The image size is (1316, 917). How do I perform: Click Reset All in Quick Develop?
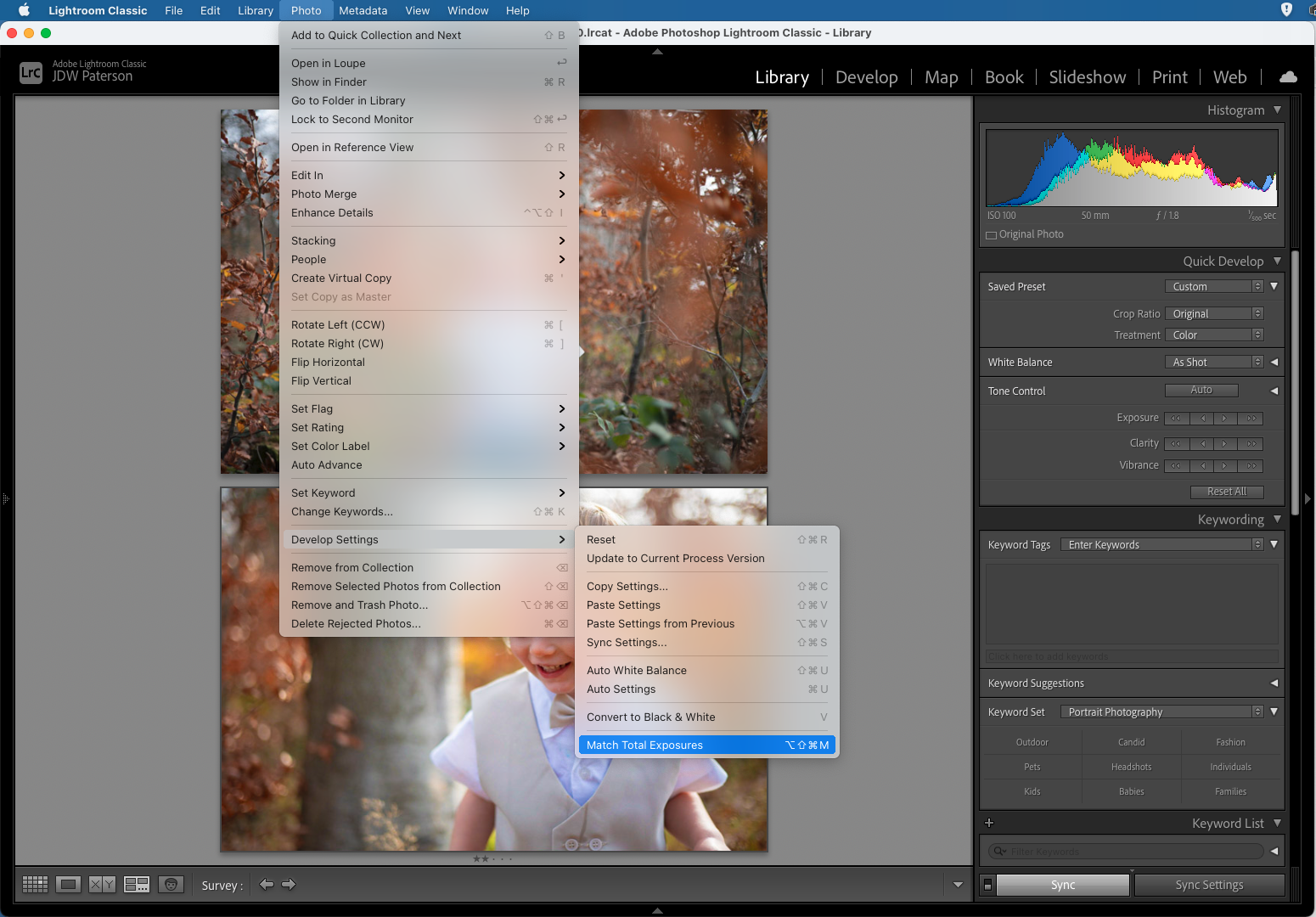[x=1227, y=492]
